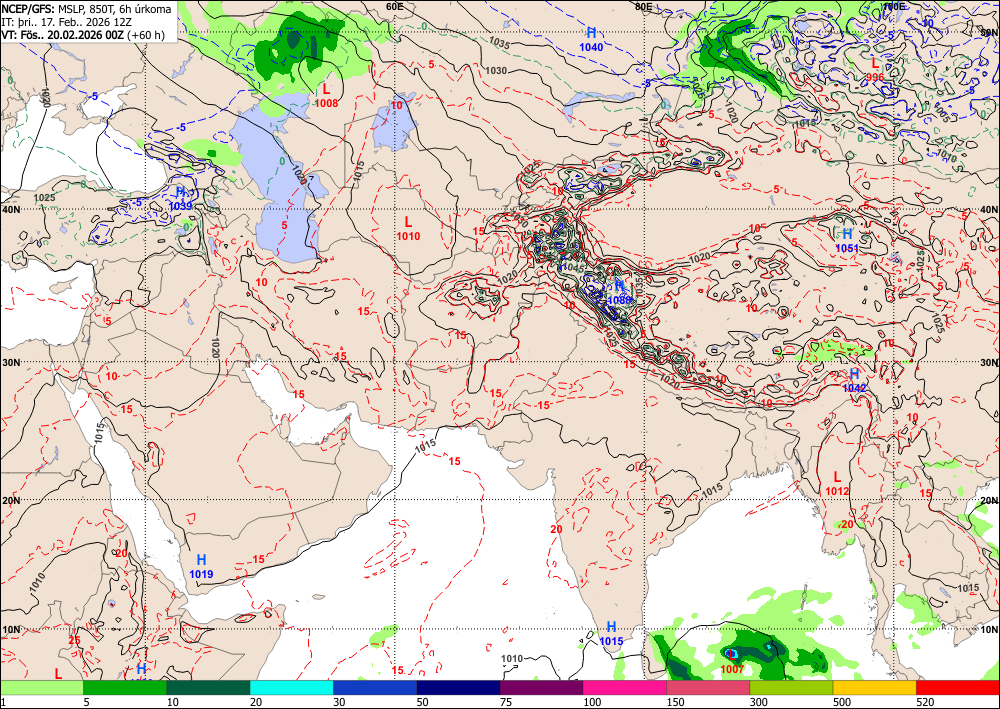Click the H 1088 high pressure marker
Image resolution: width=1000 pixels, height=709 pixels.
pos(619,293)
